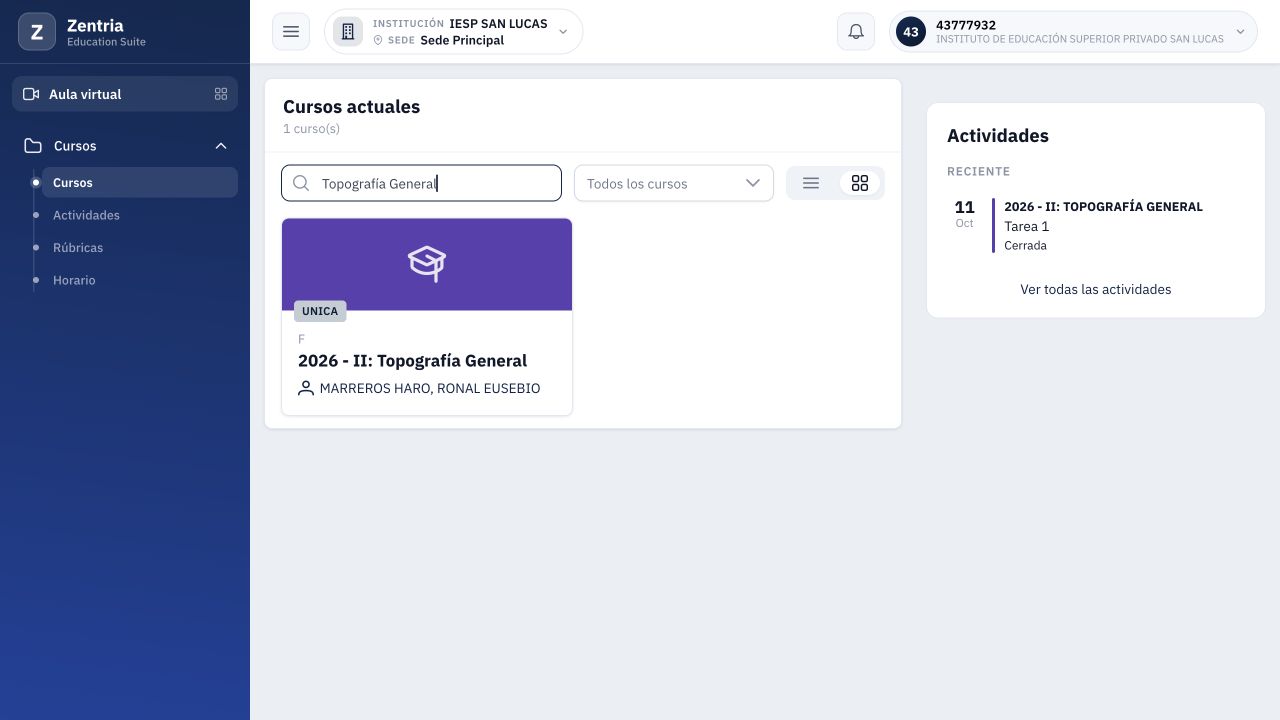Open the notifications bell
Image resolution: width=1280 pixels, height=720 pixels.
[x=856, y=32]
